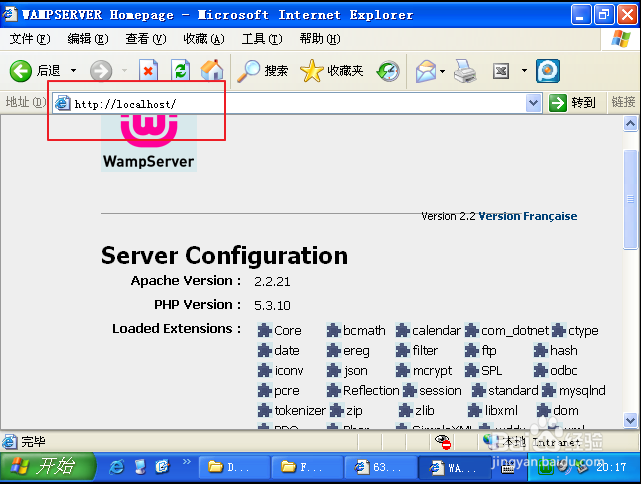The height and width of the screenshot is (484, 641).
Task: Refresh the page with green arrows icon
Action: tap(180, 71)
